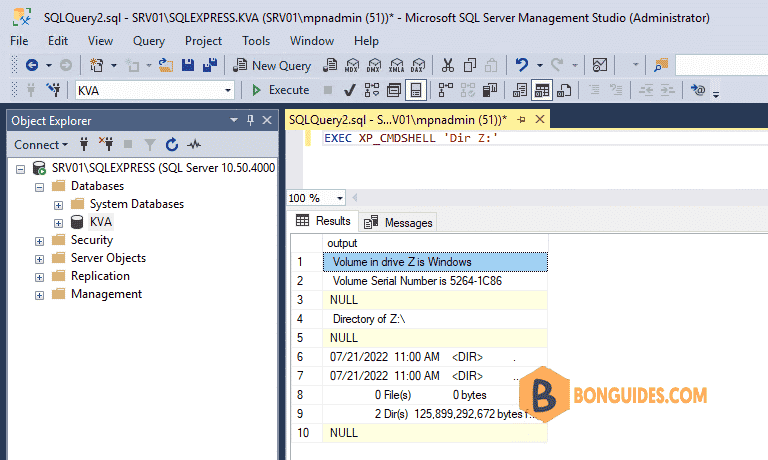Select the 'Volume in drive Z is Windows' cell
Viewport: 768px width, 460px height.
[435, 262]
